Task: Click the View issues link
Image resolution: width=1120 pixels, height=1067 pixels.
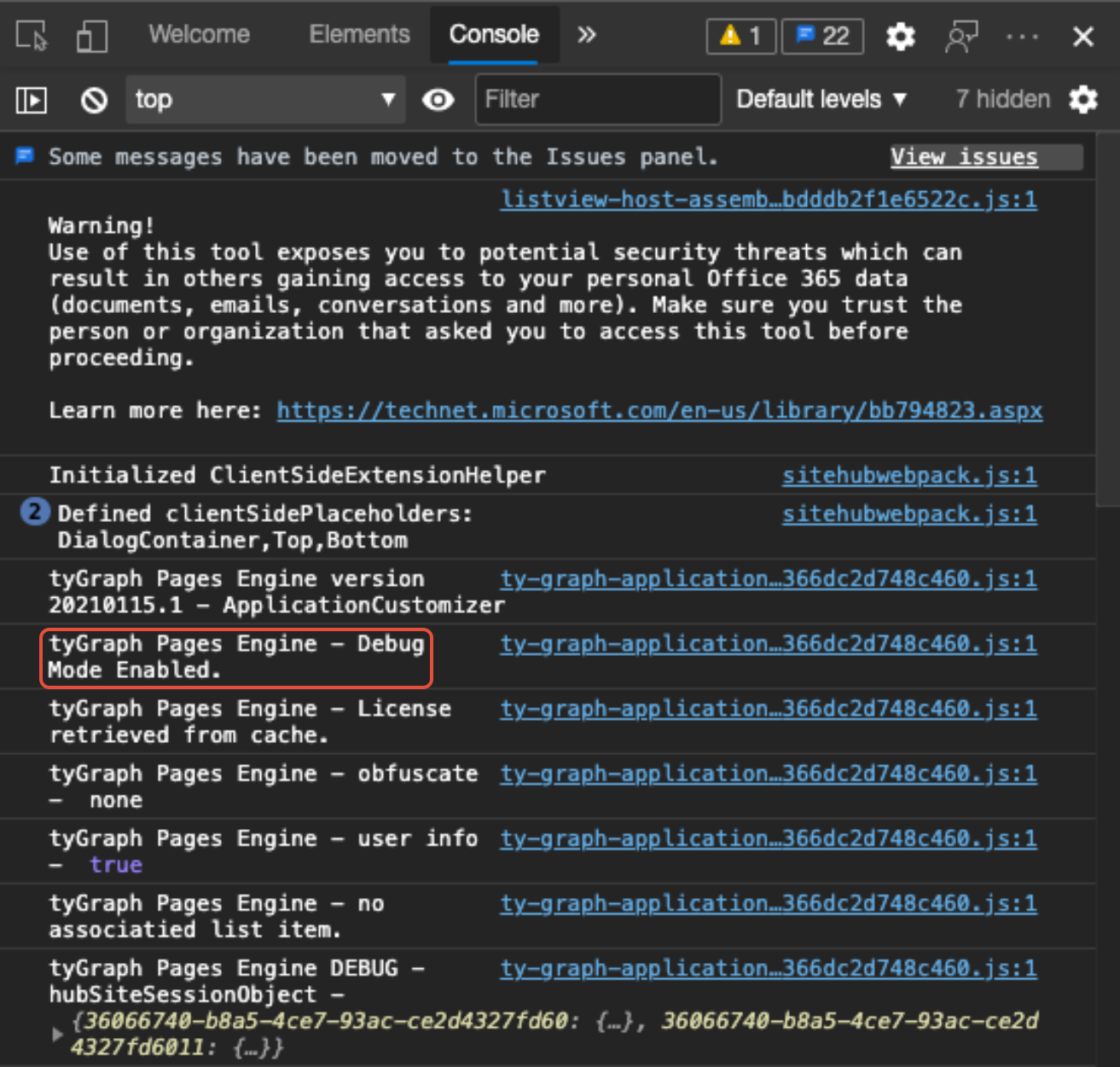Action: (x=963, y=156)
